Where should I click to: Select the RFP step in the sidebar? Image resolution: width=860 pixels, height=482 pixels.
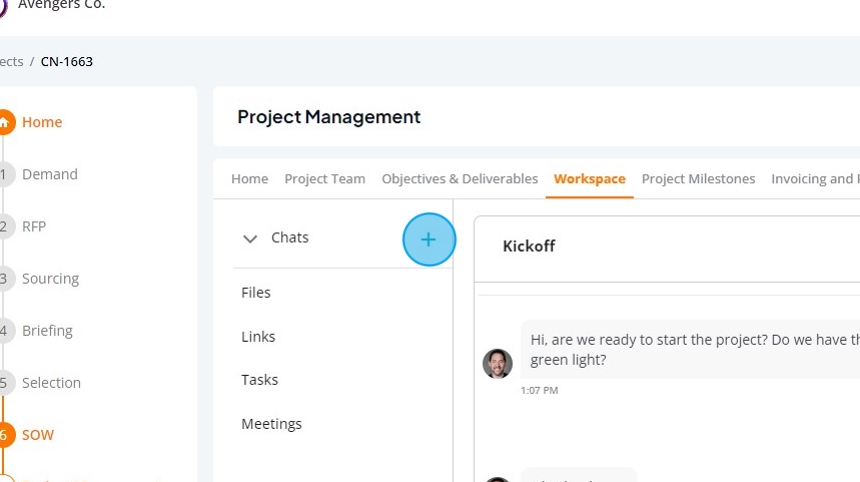pos(34,226)
